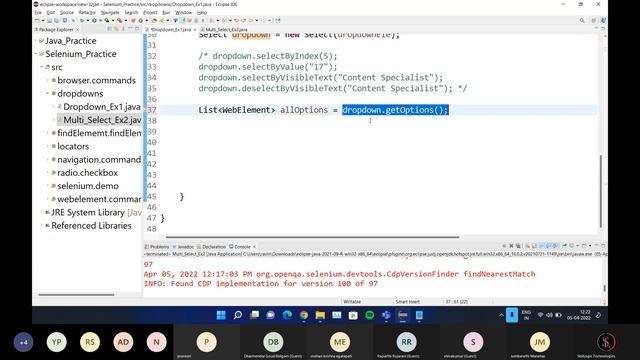The image size is (640, 360).
Task: Click the console Remove All Terminated Launches icon
Action: click(x=518, y=246)
